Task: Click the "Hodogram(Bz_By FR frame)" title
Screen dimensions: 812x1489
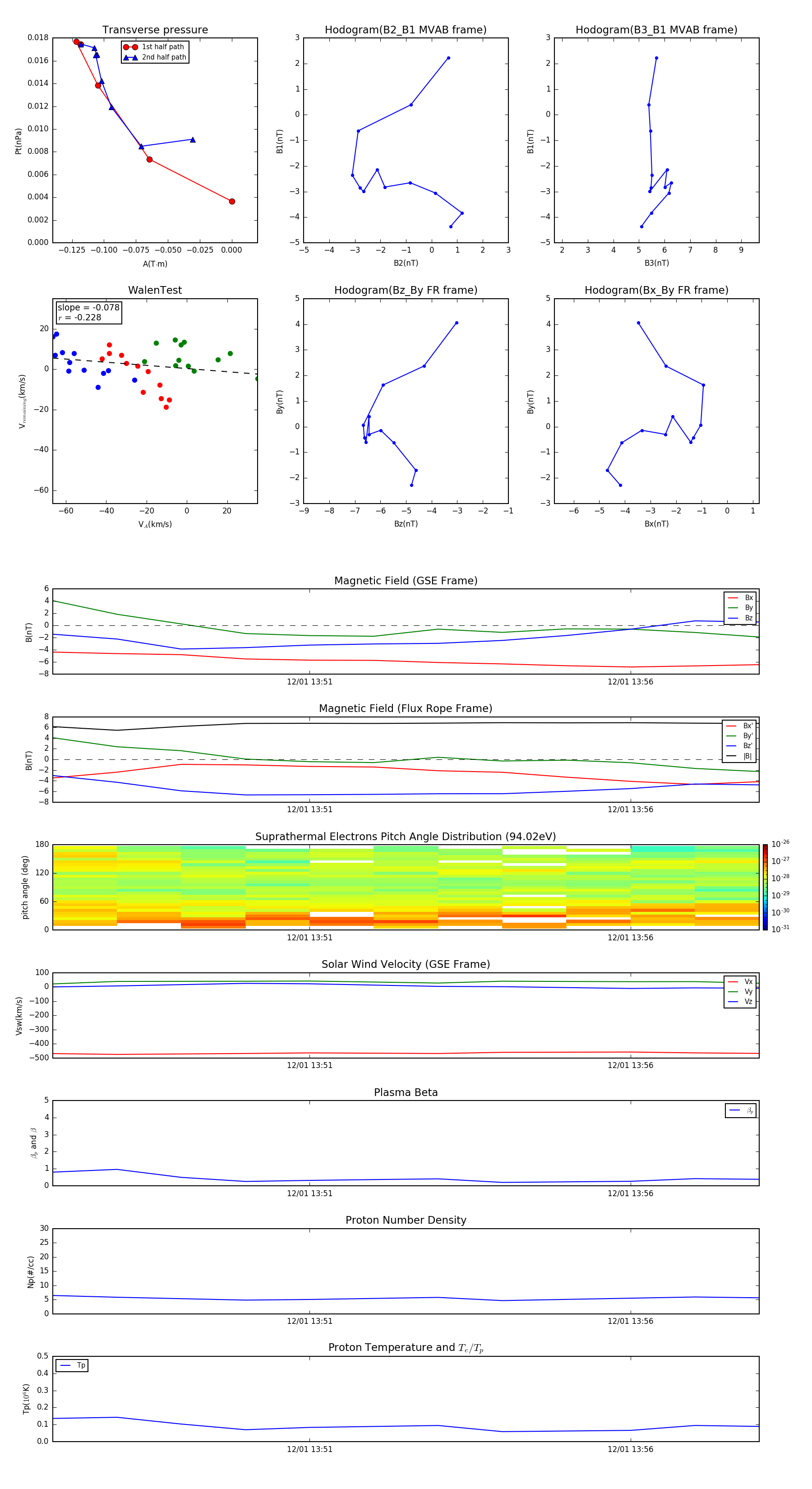Action: (x=406, y=290)
